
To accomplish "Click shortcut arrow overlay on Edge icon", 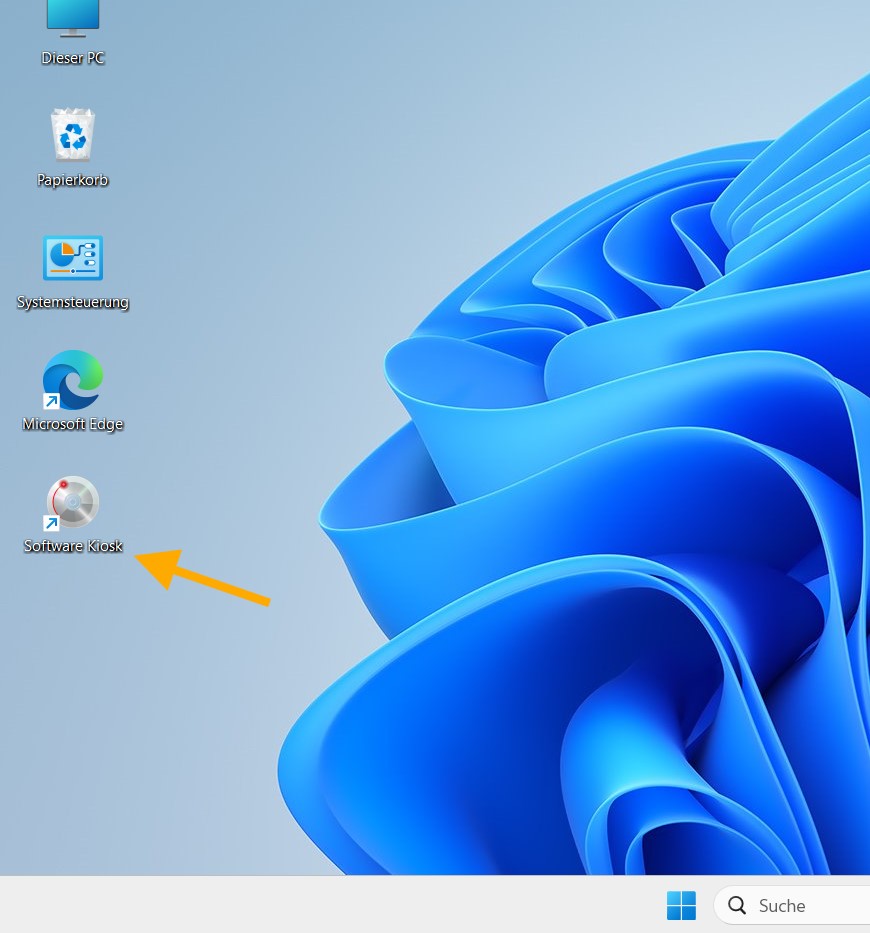I will 51,401.
